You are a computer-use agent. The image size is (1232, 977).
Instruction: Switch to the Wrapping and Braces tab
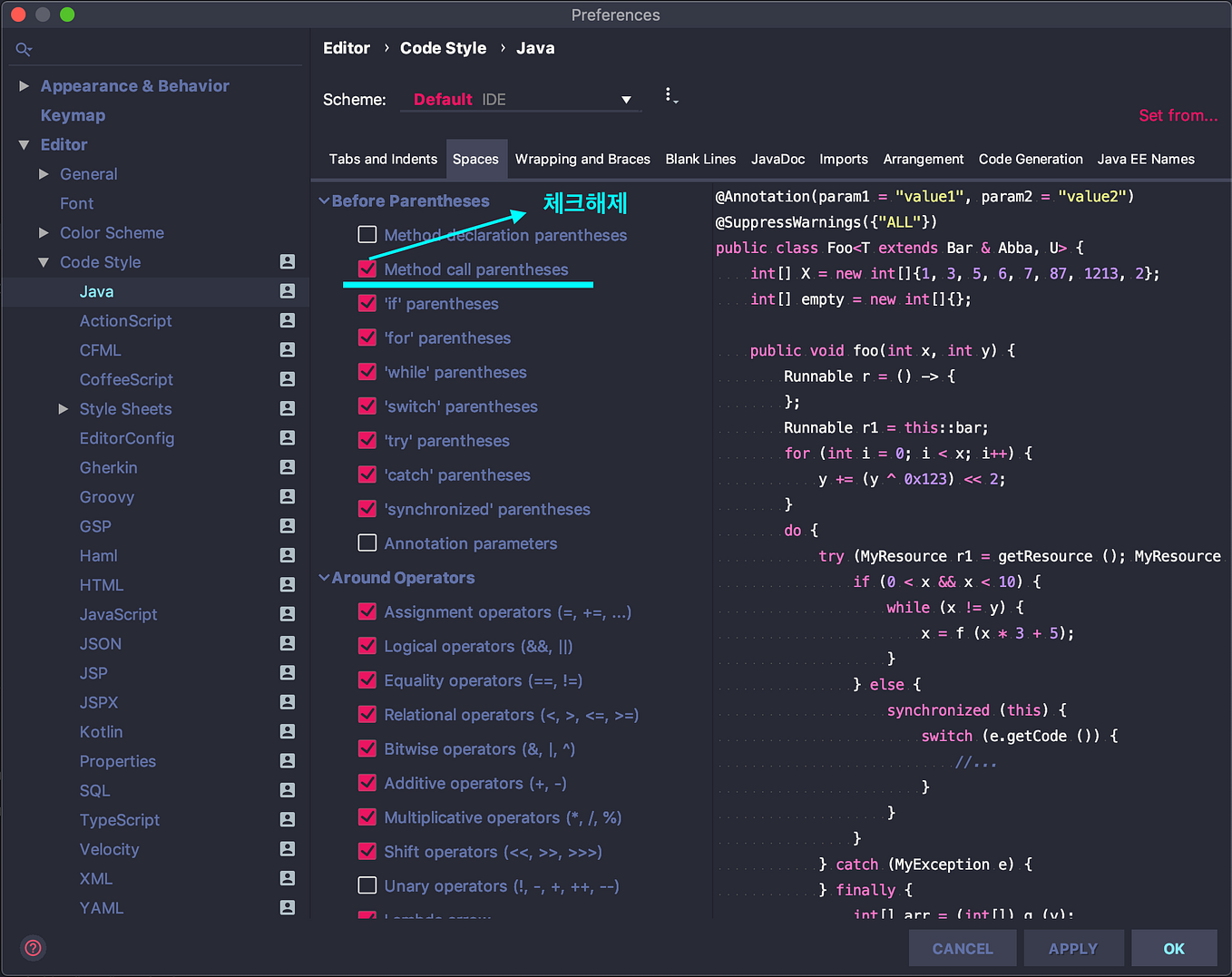[x=582, y=159]
